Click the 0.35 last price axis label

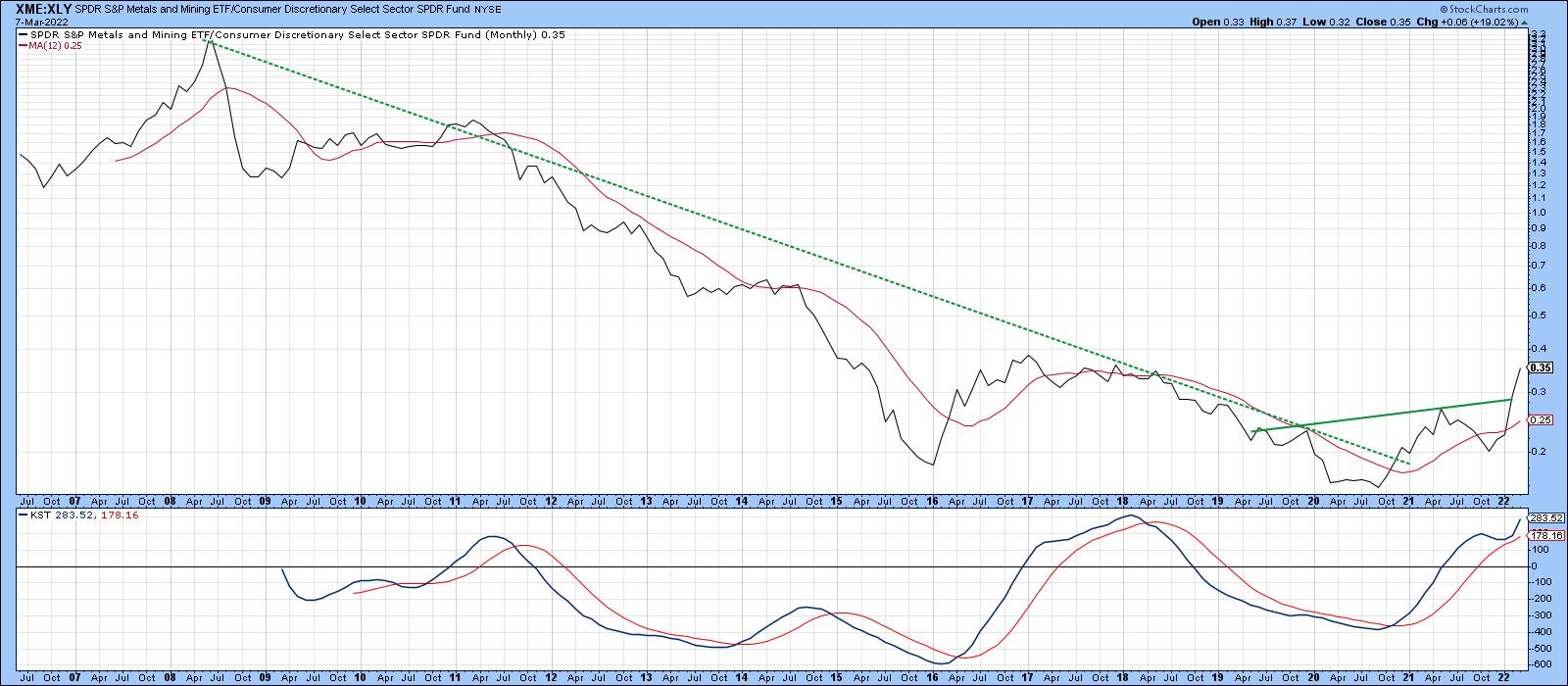pos(1541,368)
